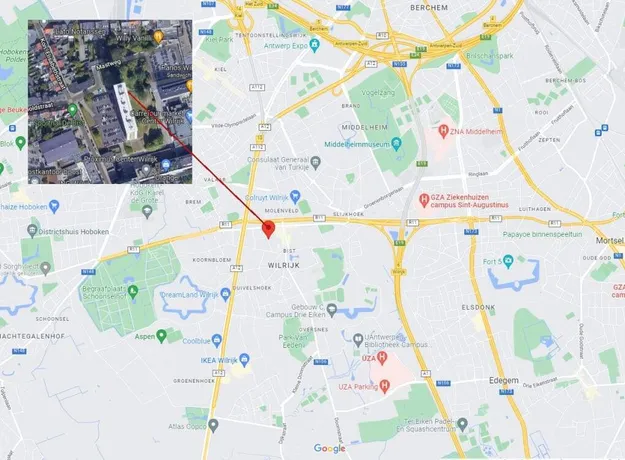Click the Google logo link
This screenshot has height=460, width=625.
[329, 448]
